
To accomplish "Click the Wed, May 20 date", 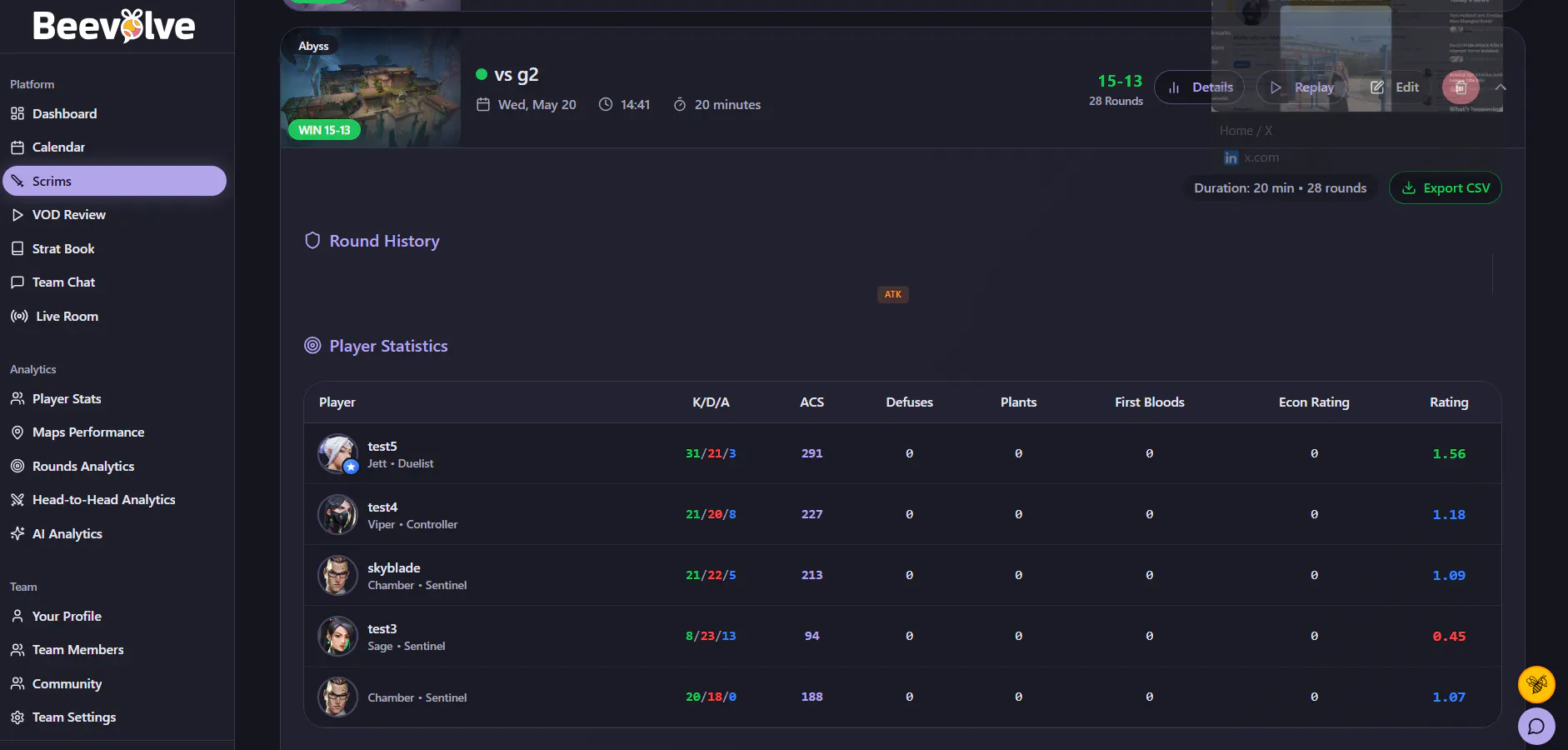I will pyautogui.click(x=537, y=105).
